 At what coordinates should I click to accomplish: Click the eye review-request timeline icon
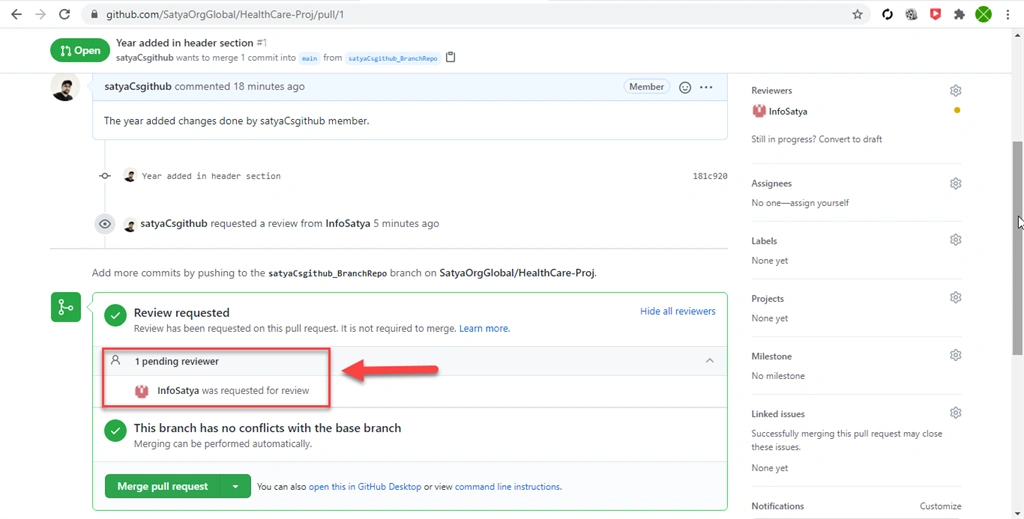coord(104,224)
